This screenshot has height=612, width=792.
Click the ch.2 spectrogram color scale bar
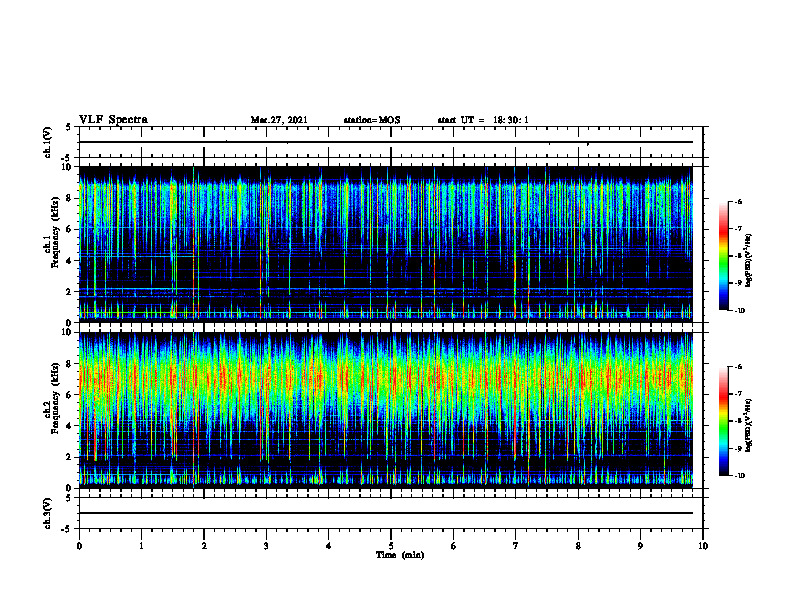pos(723,421)
